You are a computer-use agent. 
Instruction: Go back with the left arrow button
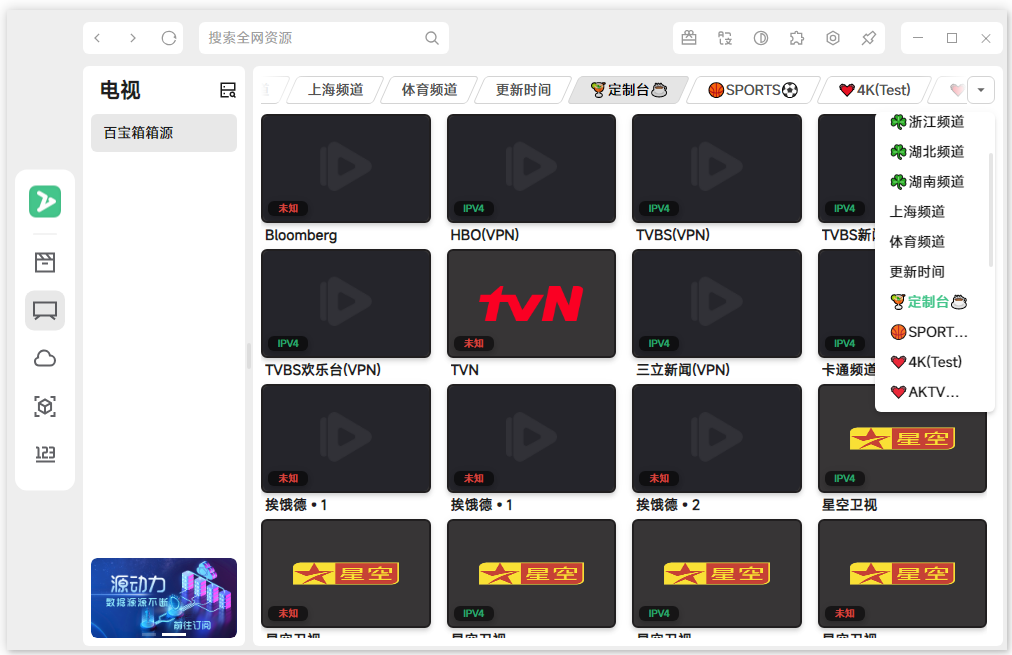(97, 38)
